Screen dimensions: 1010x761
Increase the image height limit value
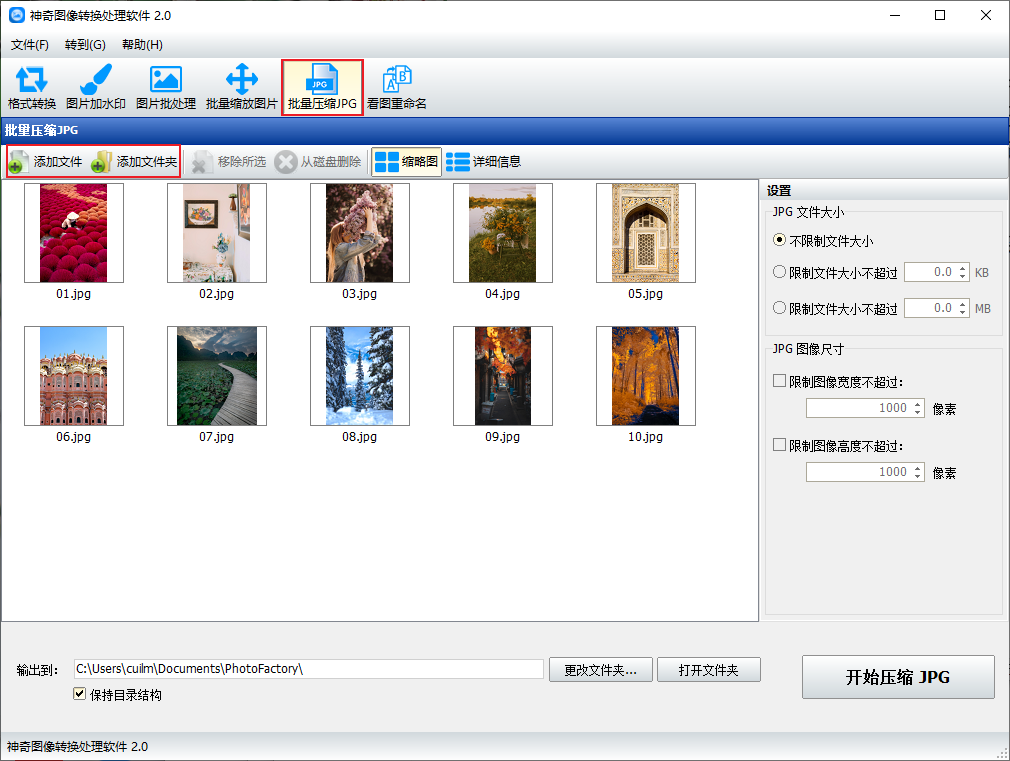coord(918,468)
